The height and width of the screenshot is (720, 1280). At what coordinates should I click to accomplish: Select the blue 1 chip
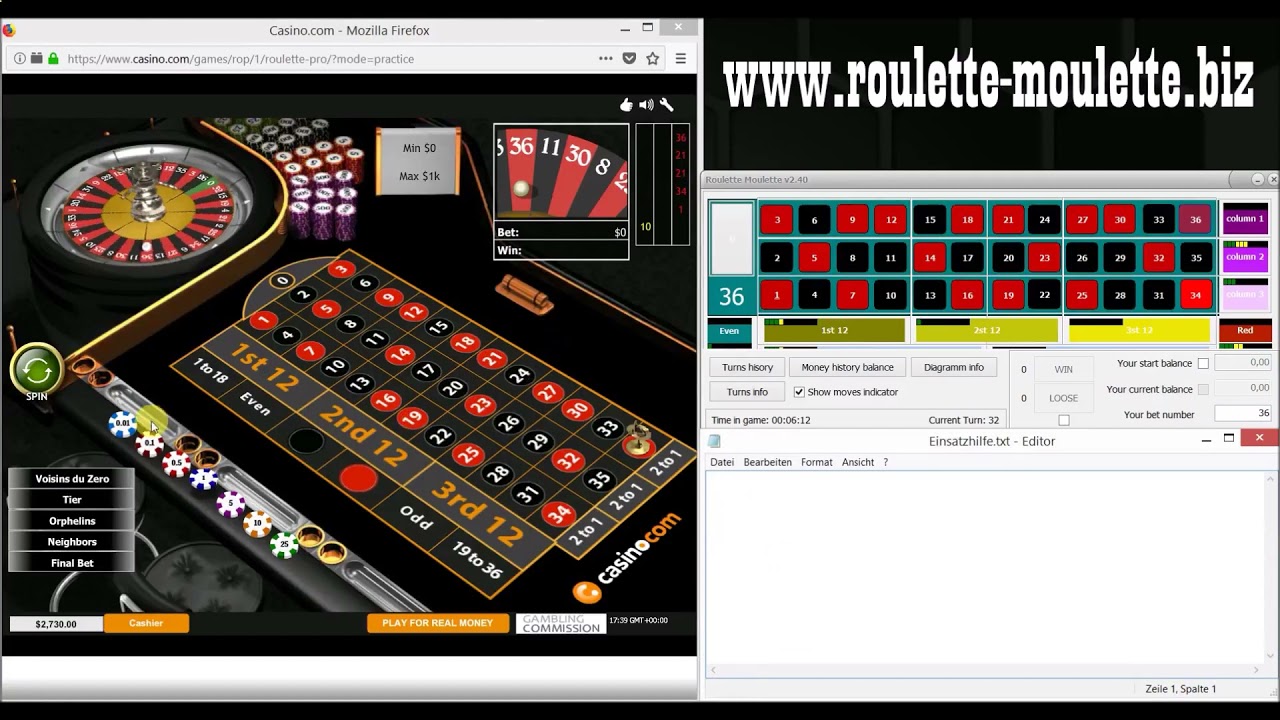[x=203, y=480]
